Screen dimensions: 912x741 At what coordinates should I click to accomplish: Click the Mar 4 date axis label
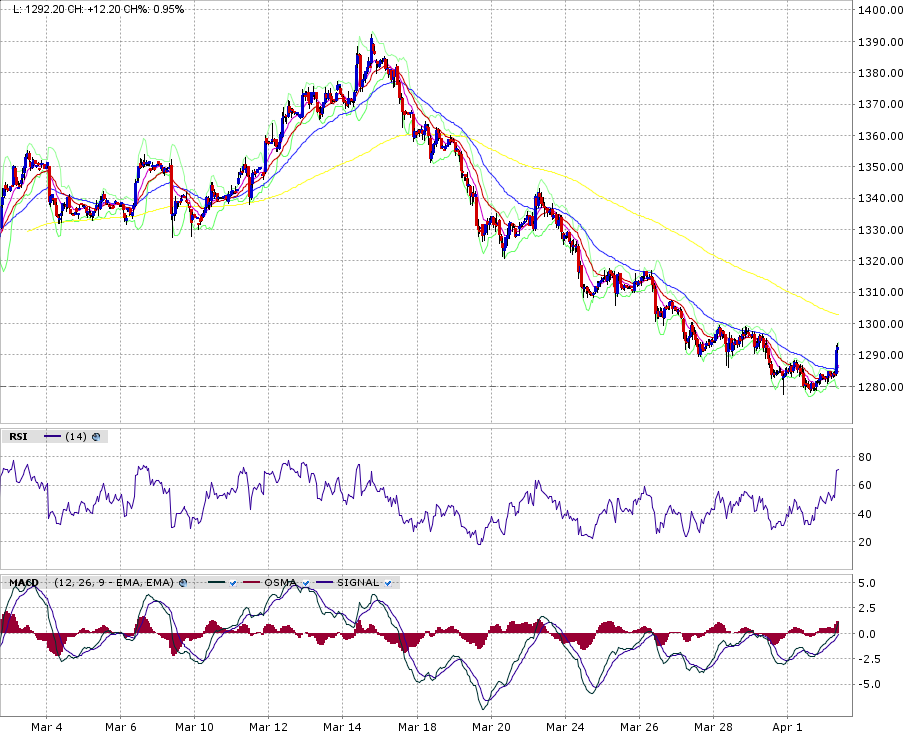coord(47,727)
